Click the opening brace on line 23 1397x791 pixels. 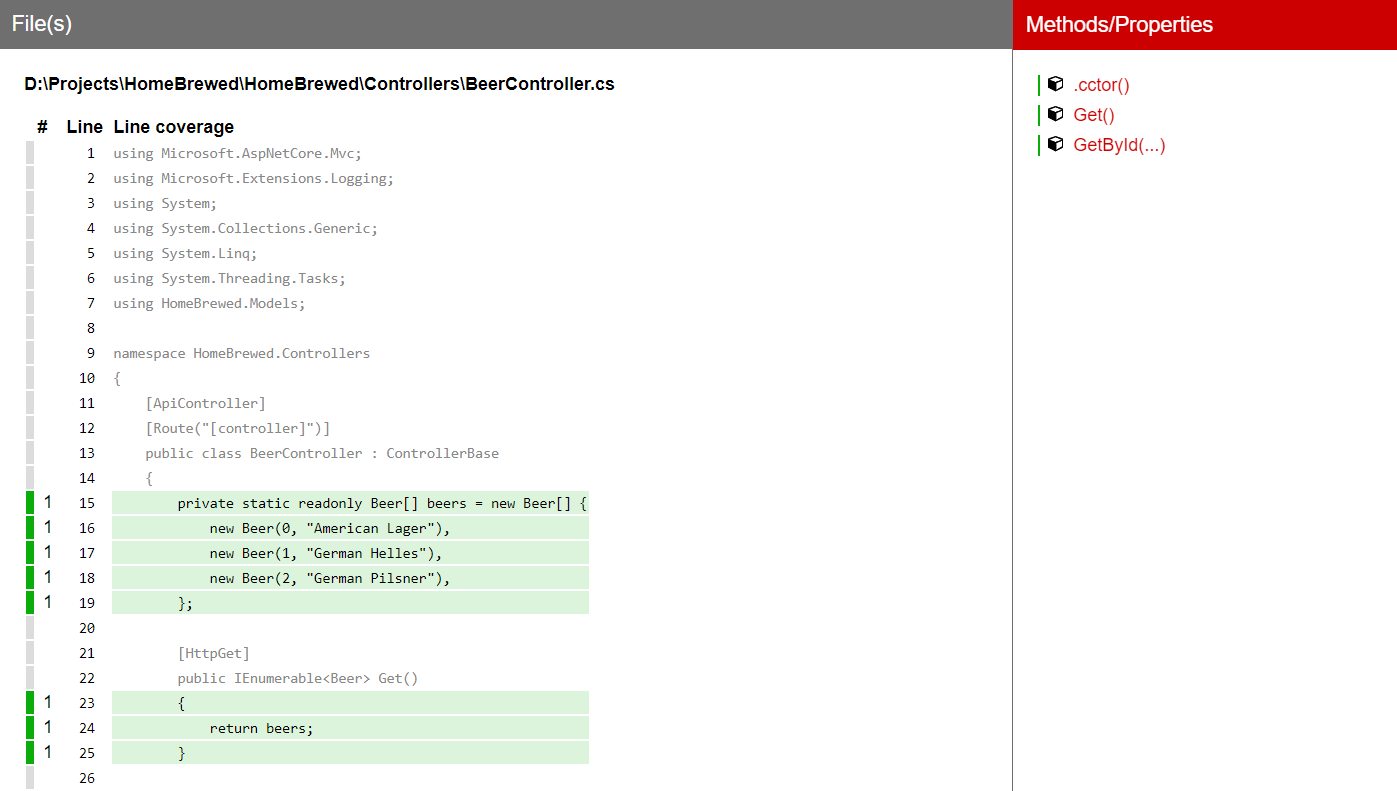click(x=181, y=703)
